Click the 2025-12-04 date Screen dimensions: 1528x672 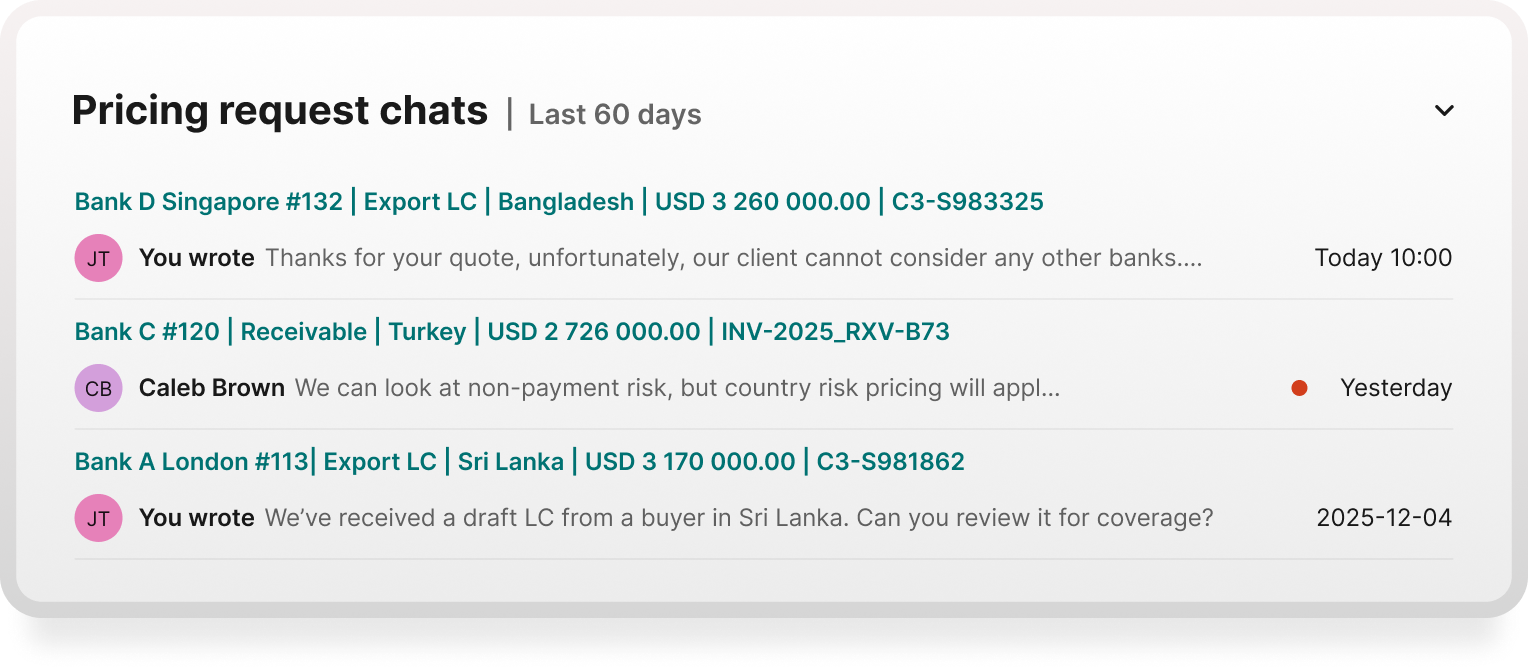[1383, 518]
